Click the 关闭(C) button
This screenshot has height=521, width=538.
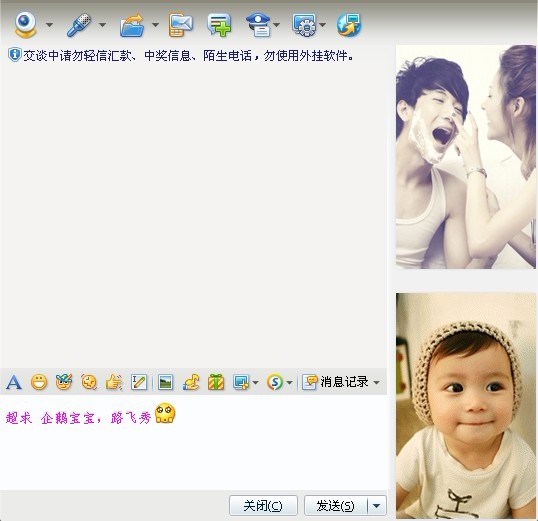(263, 505)
